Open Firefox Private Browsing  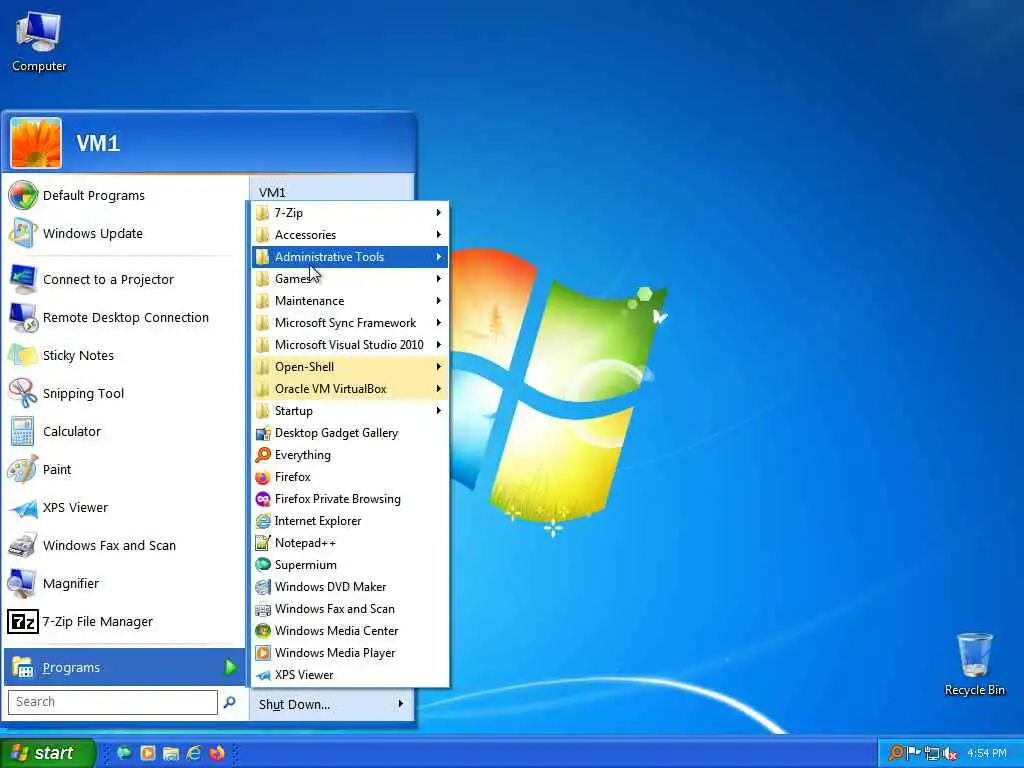(350, 499)
